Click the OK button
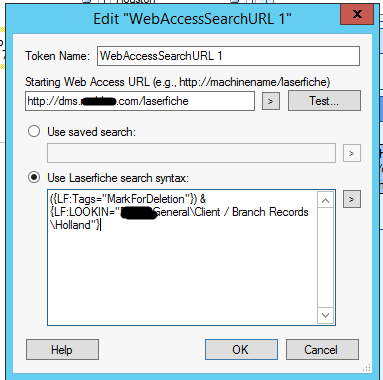 (x=241, y=350)
